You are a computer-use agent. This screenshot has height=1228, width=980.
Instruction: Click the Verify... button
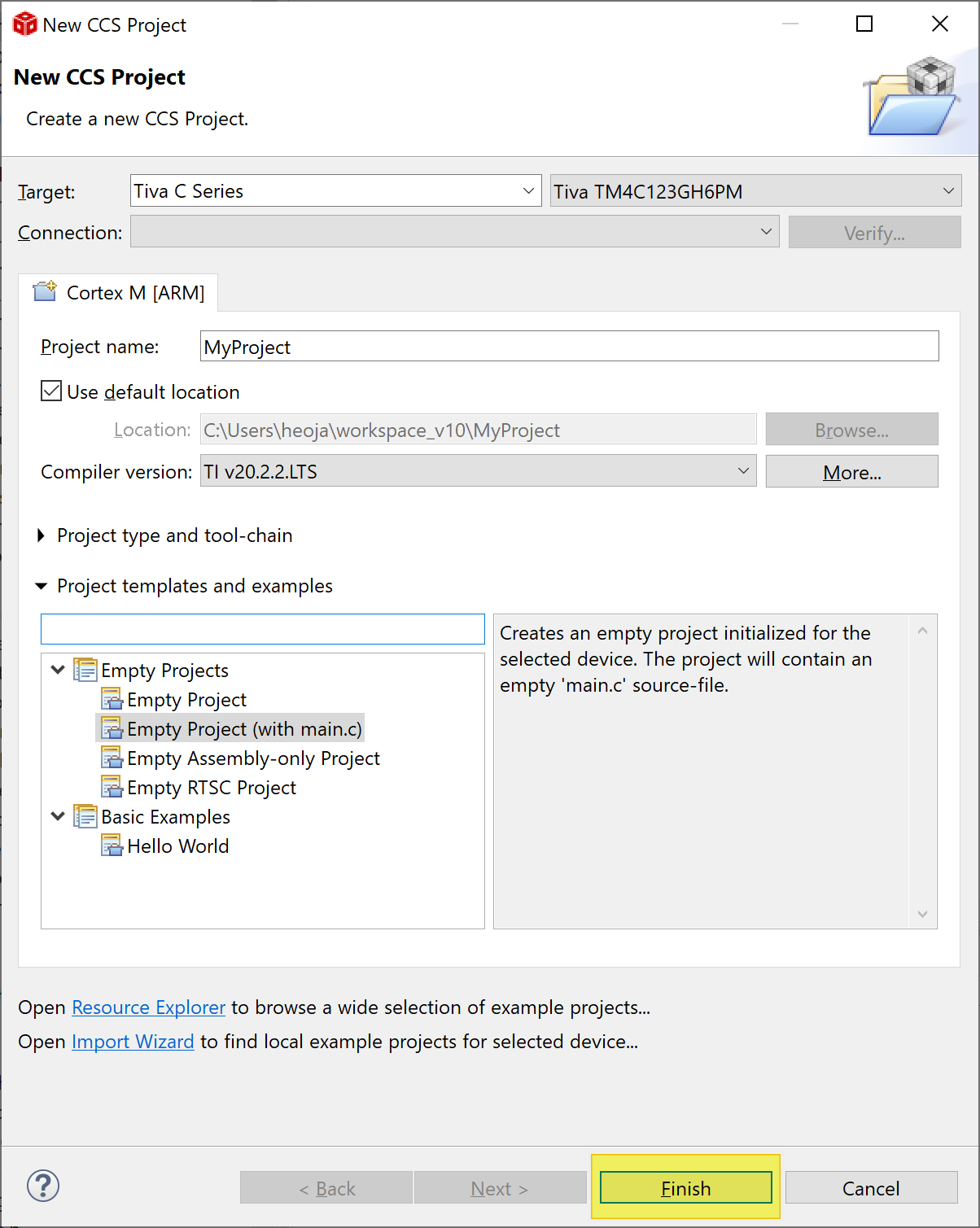point(874,233)
